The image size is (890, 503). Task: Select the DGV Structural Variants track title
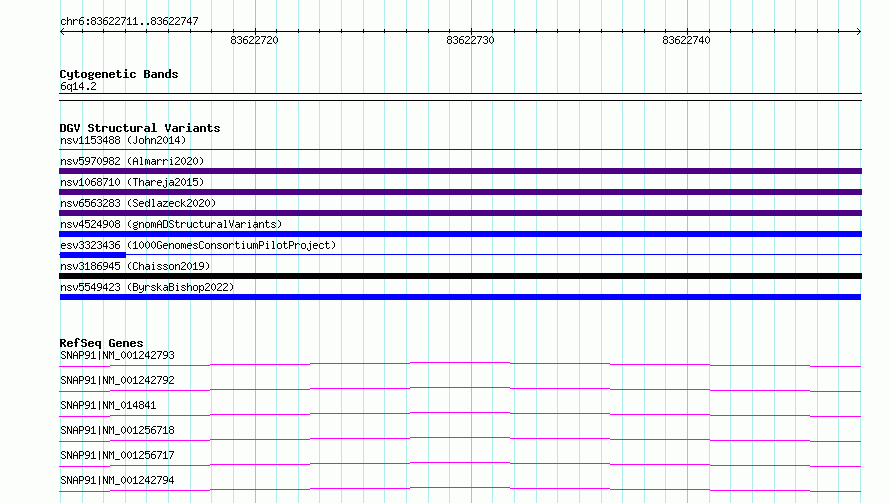pos(140,128)
